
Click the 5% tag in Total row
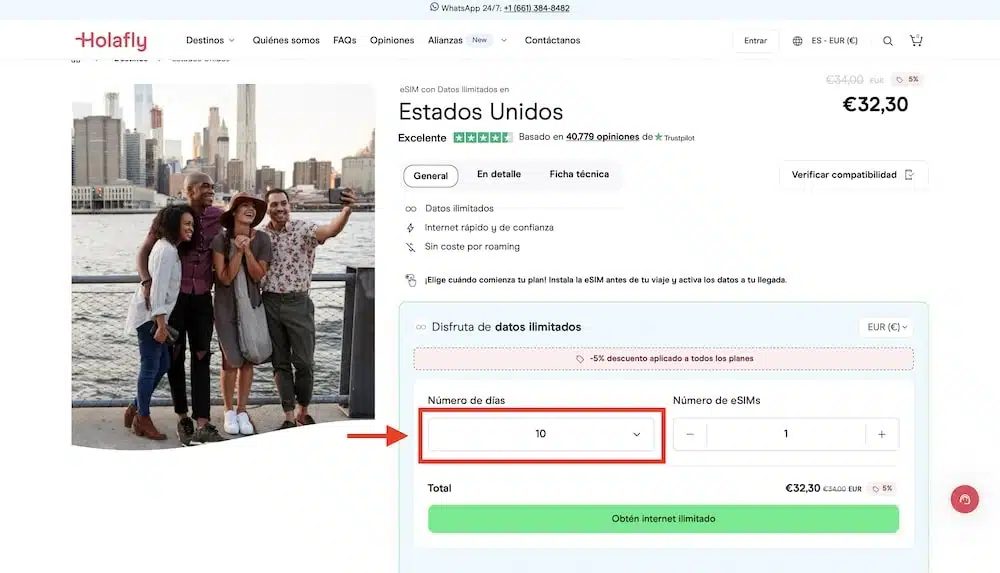point(883,489)
